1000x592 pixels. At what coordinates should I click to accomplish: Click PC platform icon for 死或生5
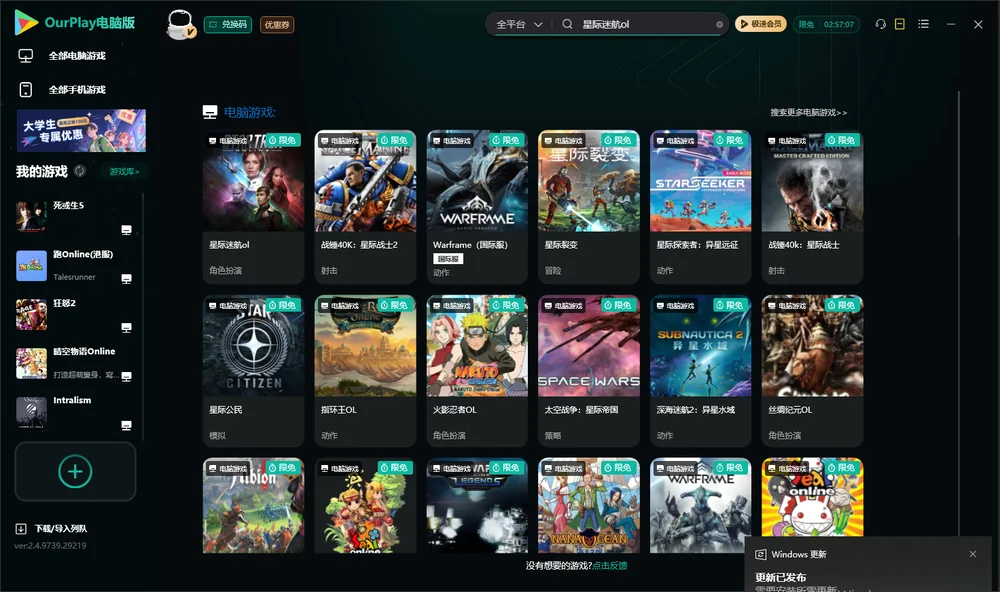coord(126,230)
